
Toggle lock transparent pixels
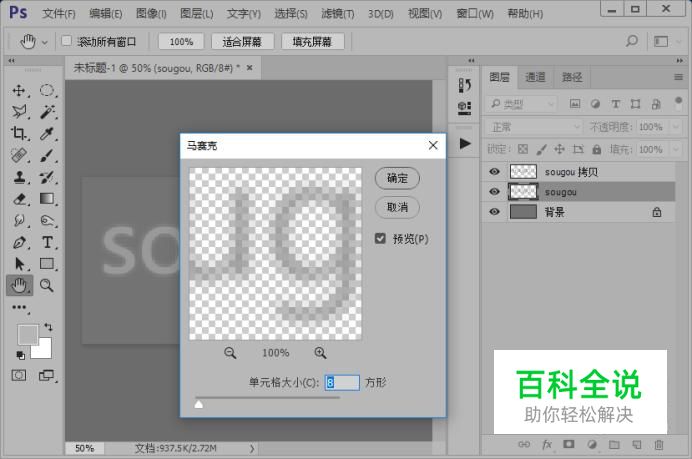tap(523, 149)
